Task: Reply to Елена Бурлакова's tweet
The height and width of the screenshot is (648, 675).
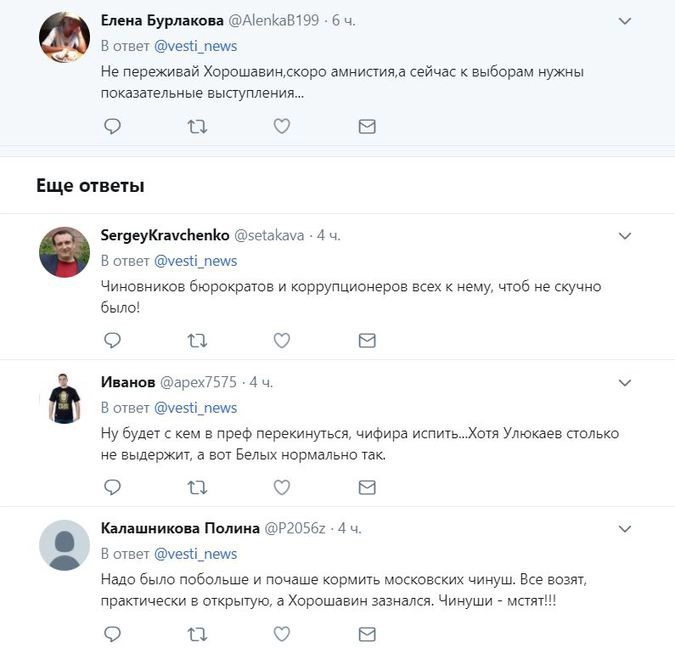Action: click(x=113, y=127)
